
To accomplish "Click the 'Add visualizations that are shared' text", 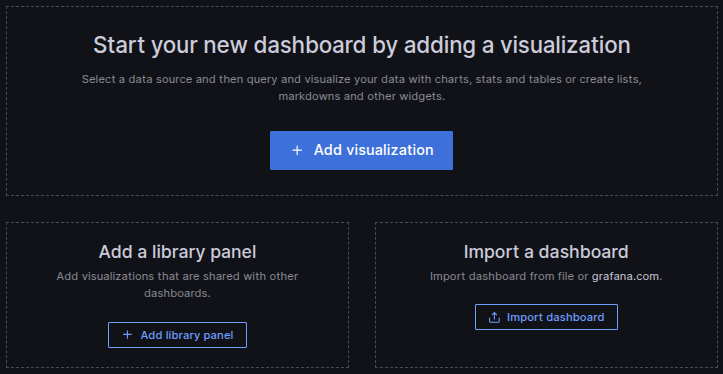I will tap(178, 276).
